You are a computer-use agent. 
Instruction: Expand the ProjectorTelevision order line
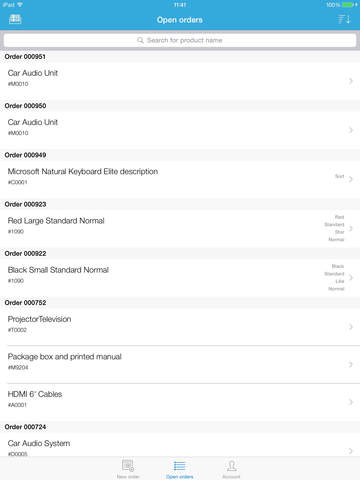tap(180, 327)
